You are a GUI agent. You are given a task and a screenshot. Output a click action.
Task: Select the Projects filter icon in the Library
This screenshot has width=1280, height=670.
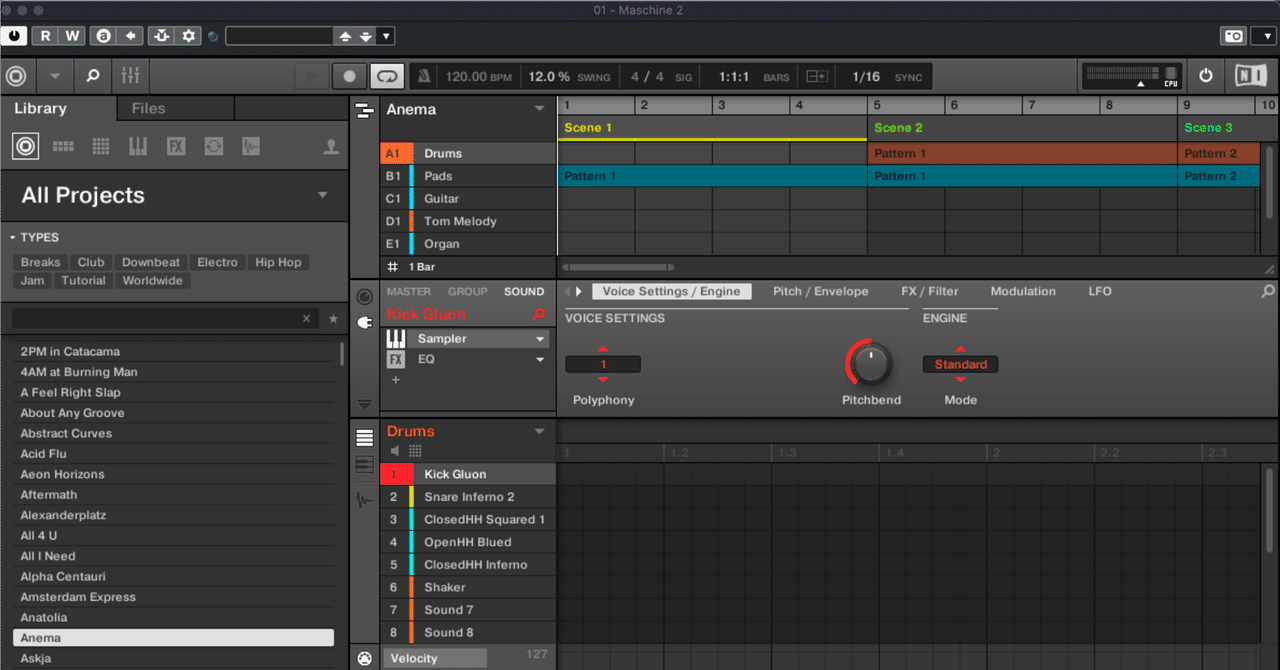pos(25,146)
